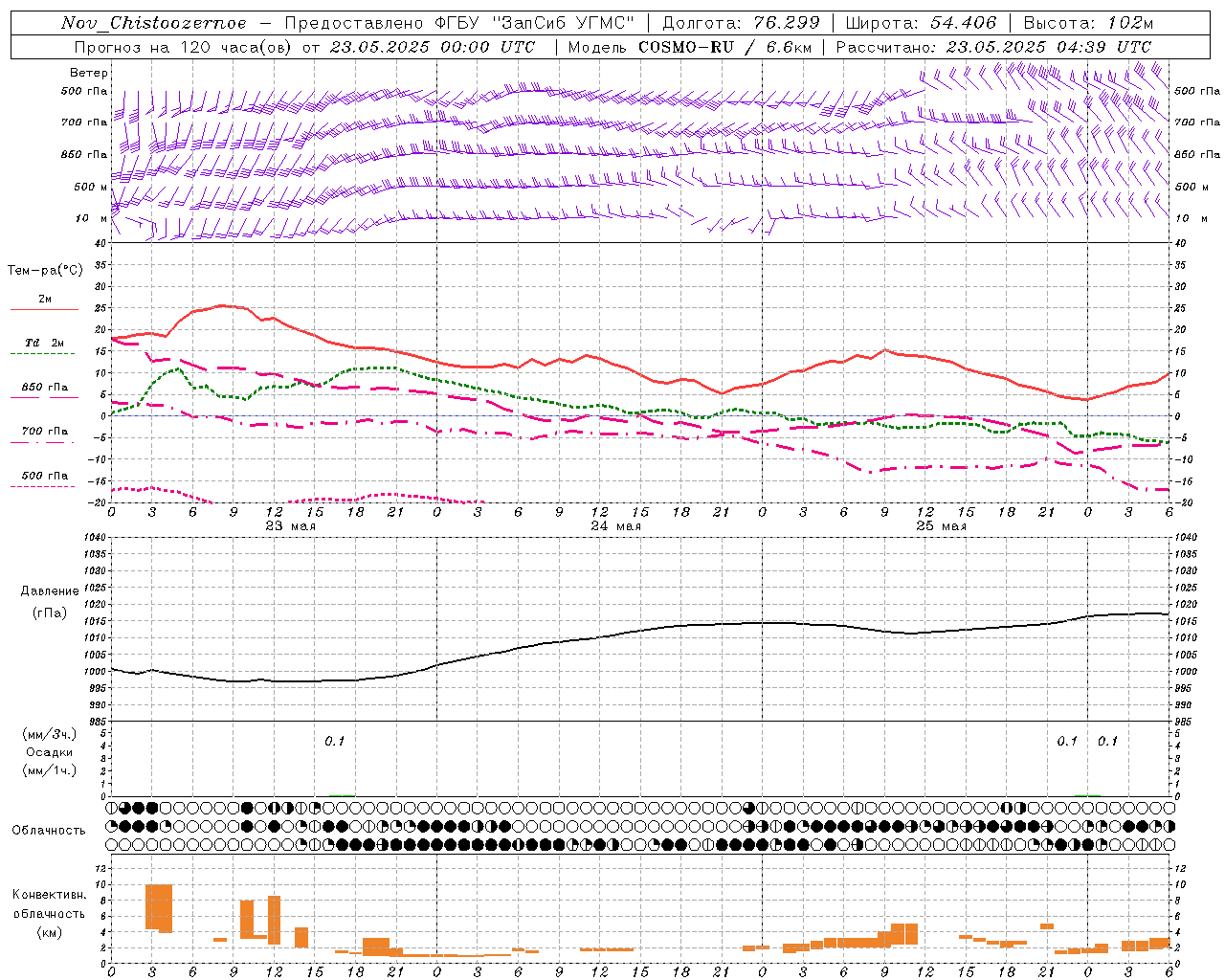Click the 500 м wind level label on left
1225x980 pixels.
click(92, 187)
